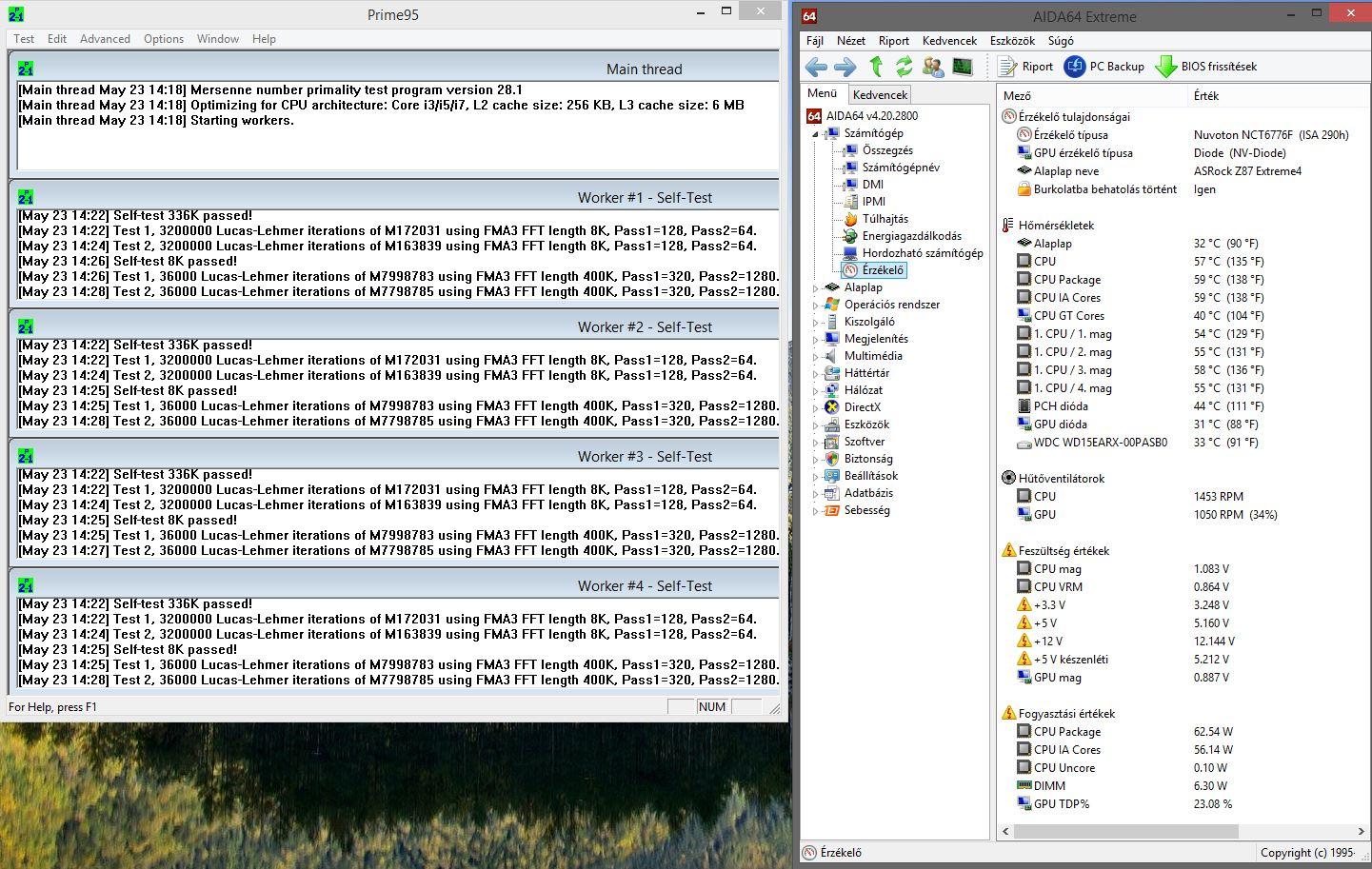Click the AIDA64 title bar app icon
This screenshot has height=869, width=1372.
(809, 16)
